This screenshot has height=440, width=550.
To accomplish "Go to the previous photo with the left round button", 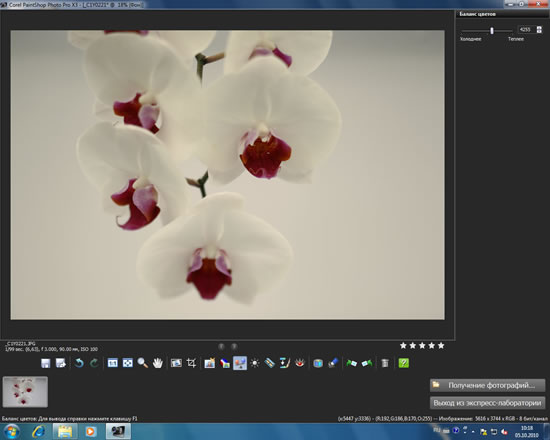I will (x=221, y=347).
